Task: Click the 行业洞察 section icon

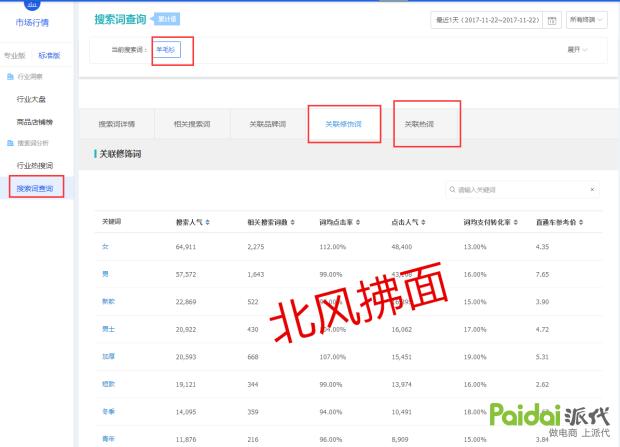Action: click(10, 76)
